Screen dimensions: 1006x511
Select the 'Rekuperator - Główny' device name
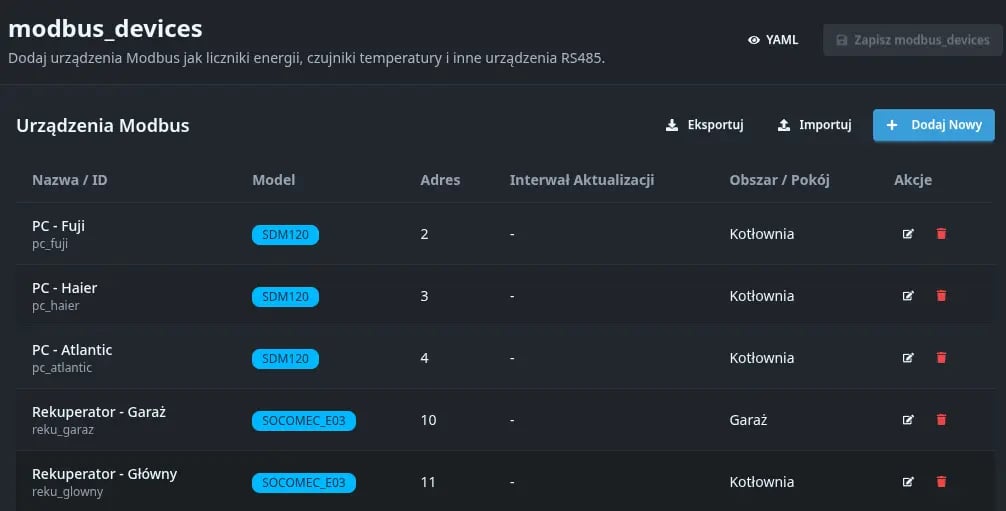[x=105, y=474]
